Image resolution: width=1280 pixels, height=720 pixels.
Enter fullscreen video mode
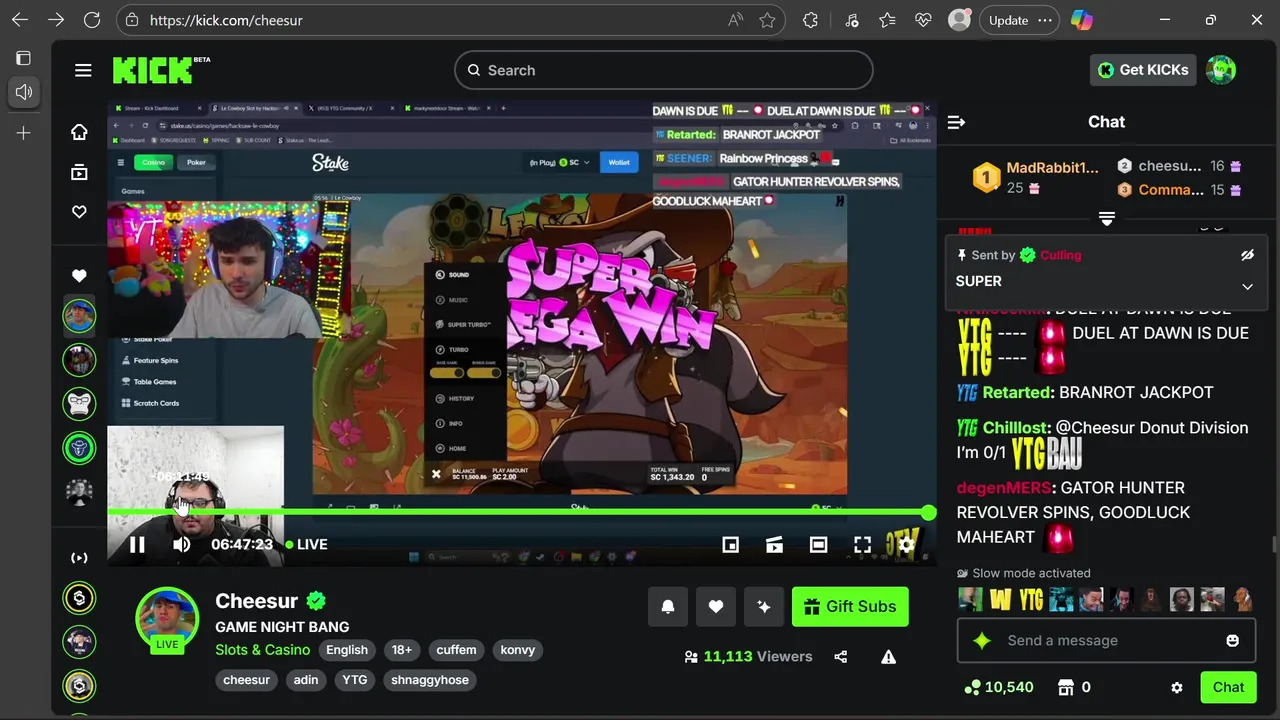(x=862, y=544)
